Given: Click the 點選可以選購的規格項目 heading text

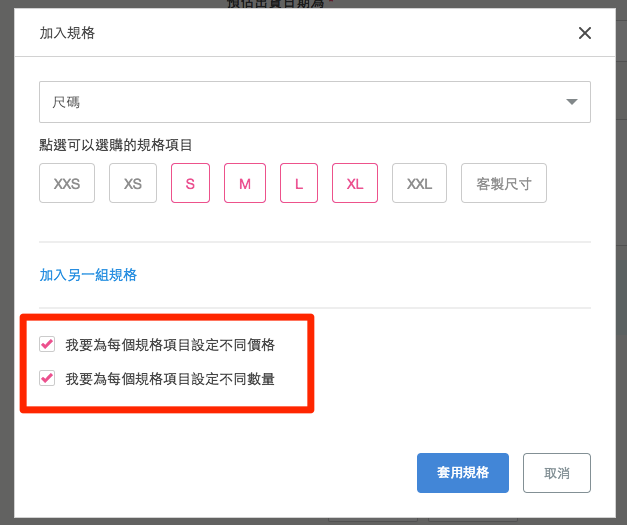Looking at the screenshot, I should click(116, 145).
